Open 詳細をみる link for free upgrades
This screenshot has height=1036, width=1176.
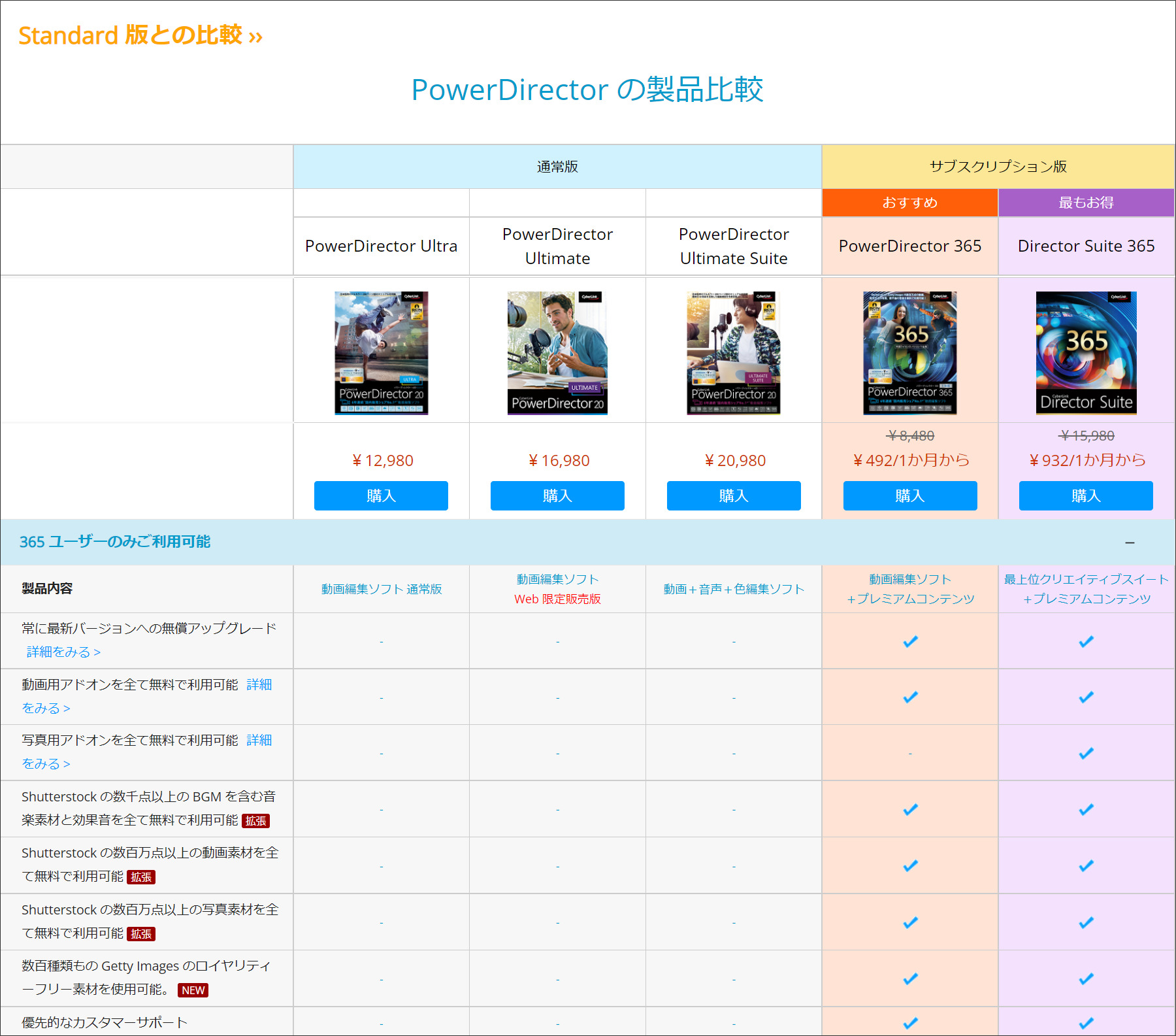(63, 652)
